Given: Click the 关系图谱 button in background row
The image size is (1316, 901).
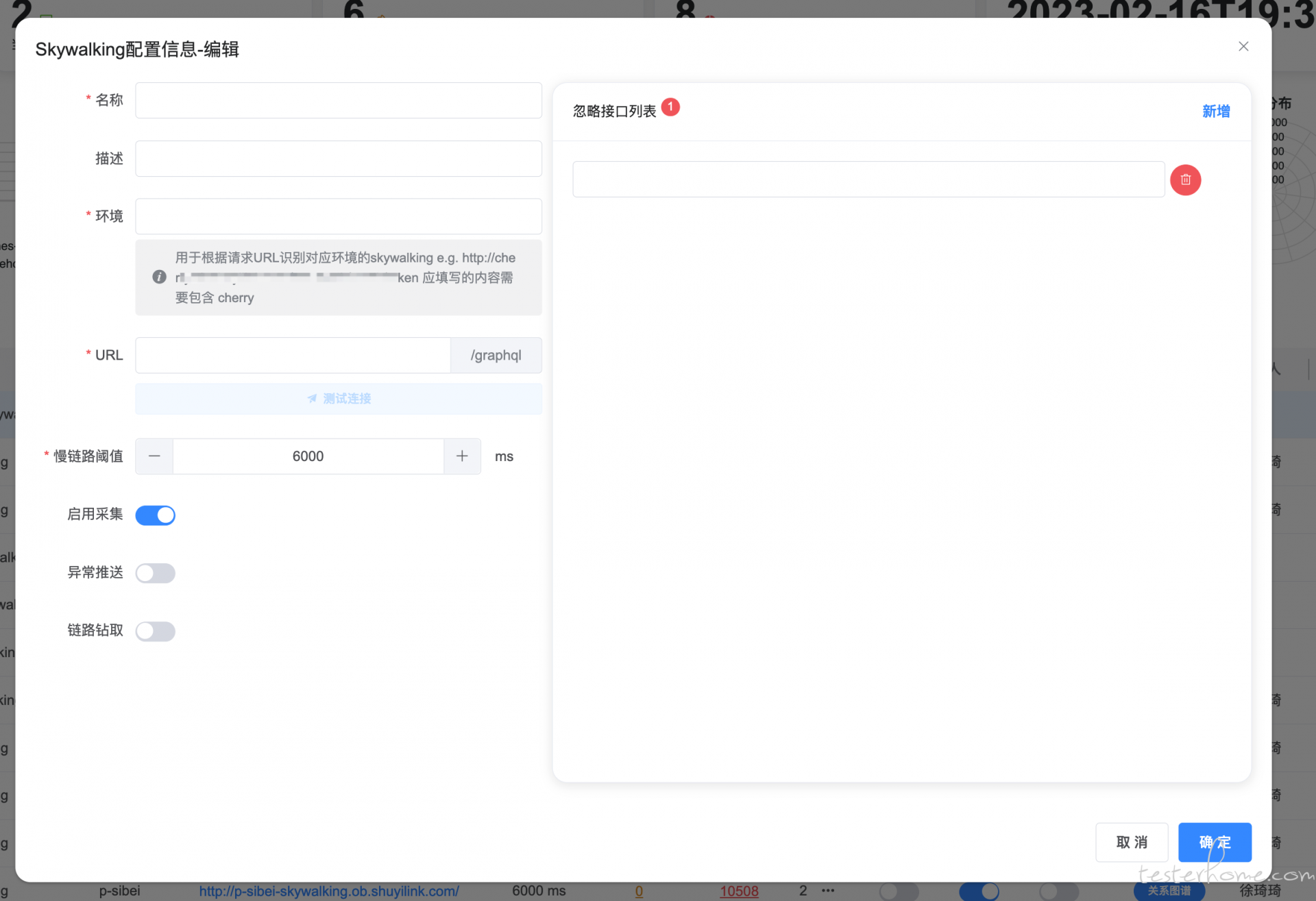Looking at the screenshot, I should 1169,891.
